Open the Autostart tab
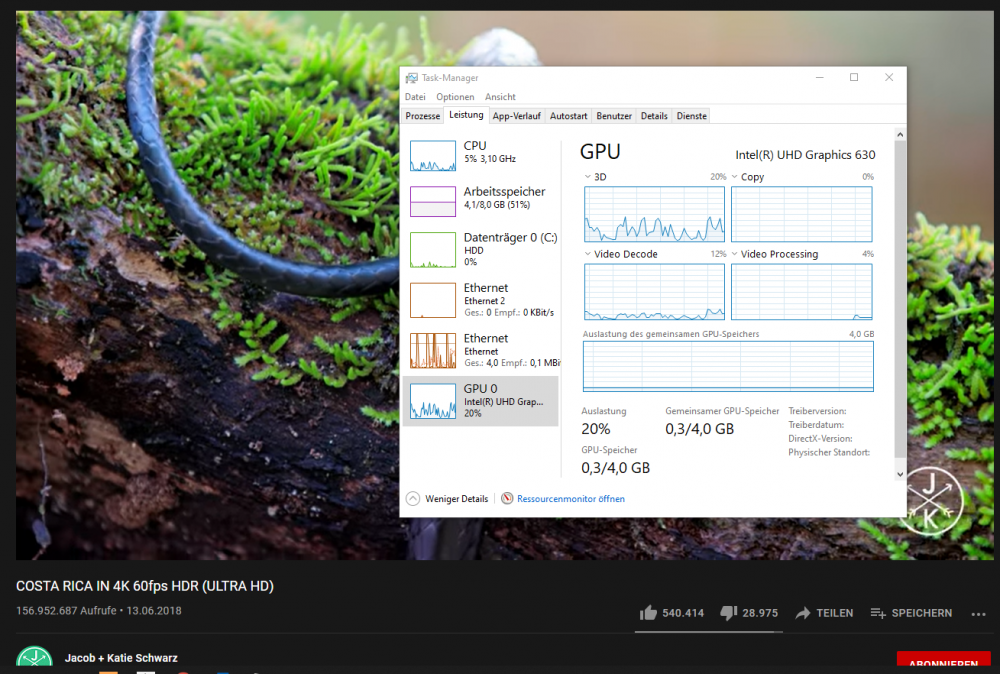Image resolution: width=1000 pixels, height=674 pixels. (568, 116)
